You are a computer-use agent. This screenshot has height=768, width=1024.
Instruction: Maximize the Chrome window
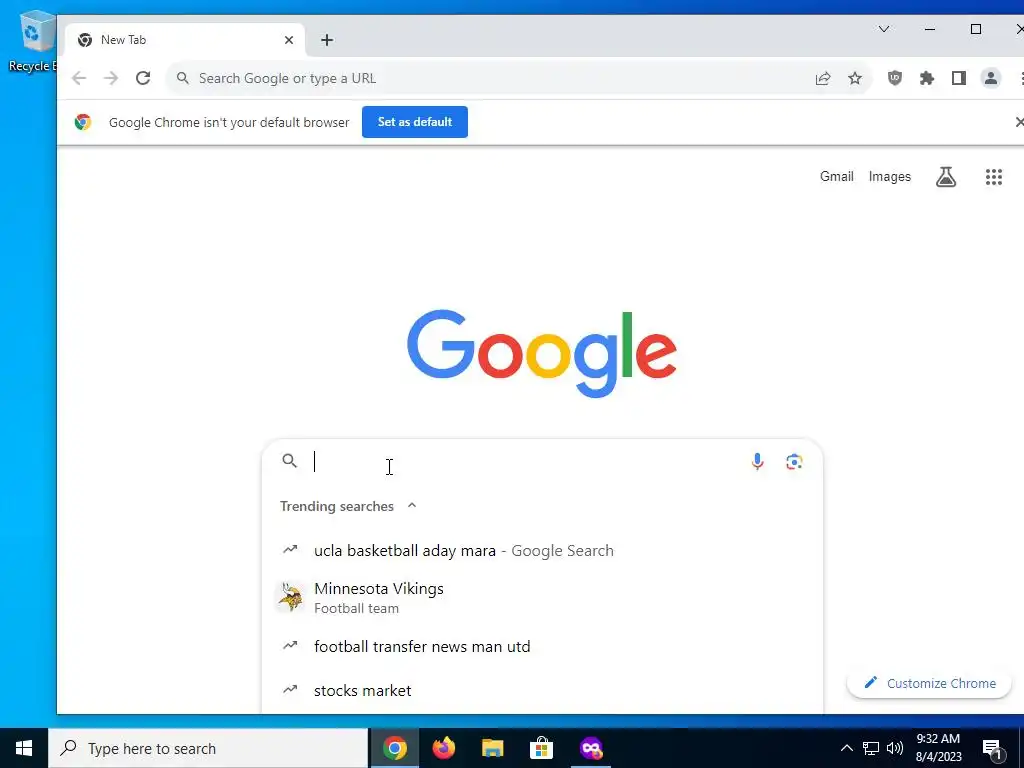(976, 29)
